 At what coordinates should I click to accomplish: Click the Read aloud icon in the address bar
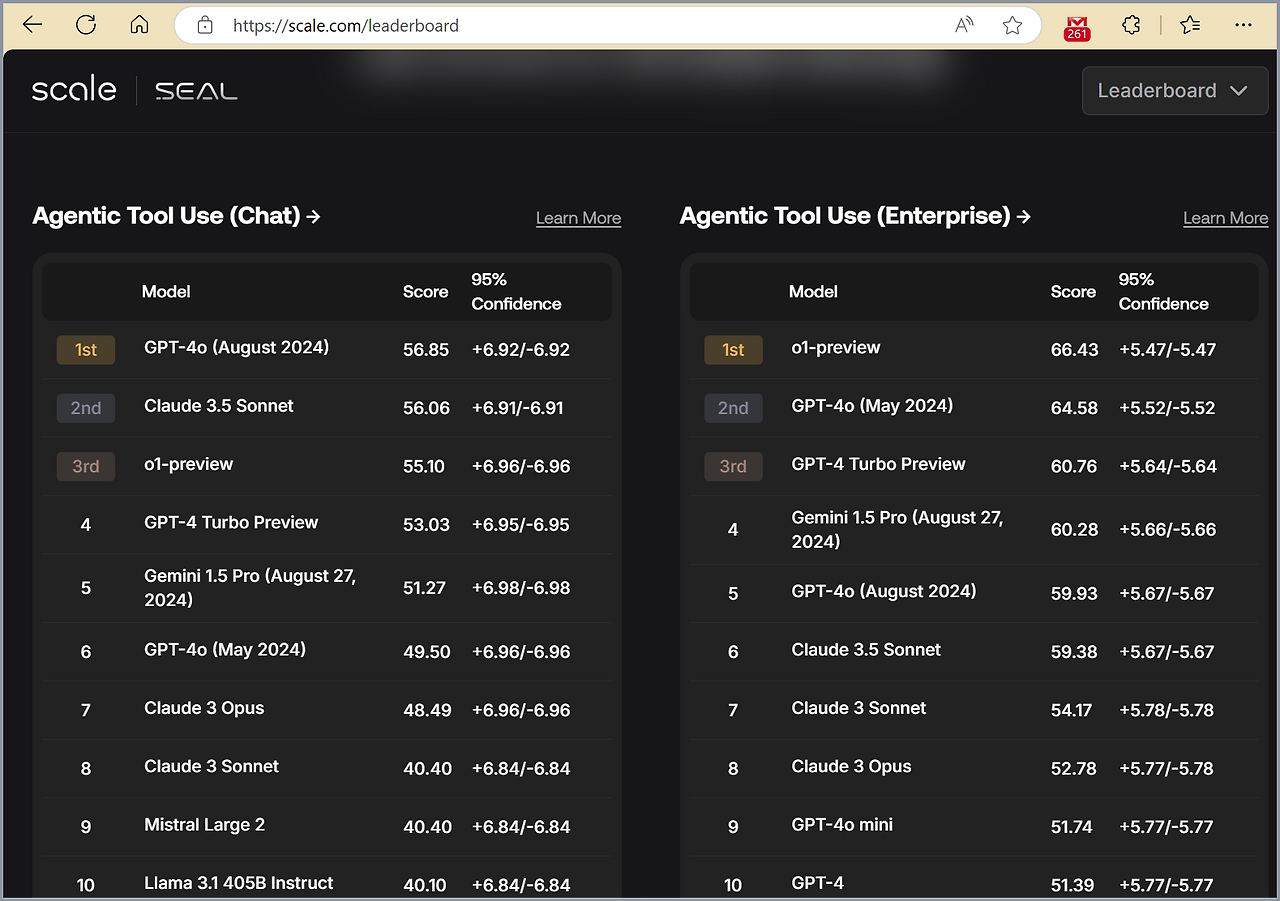coord(963,25)
